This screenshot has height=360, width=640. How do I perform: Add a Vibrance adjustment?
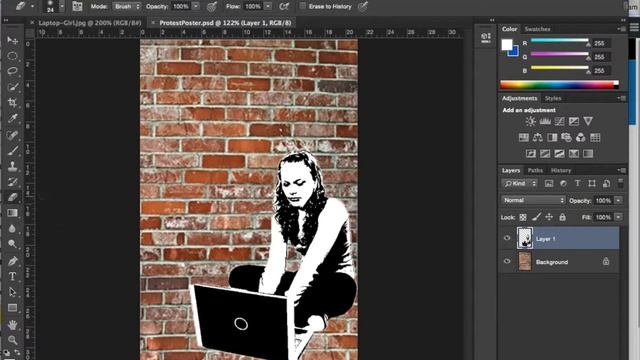pos(588,121)
